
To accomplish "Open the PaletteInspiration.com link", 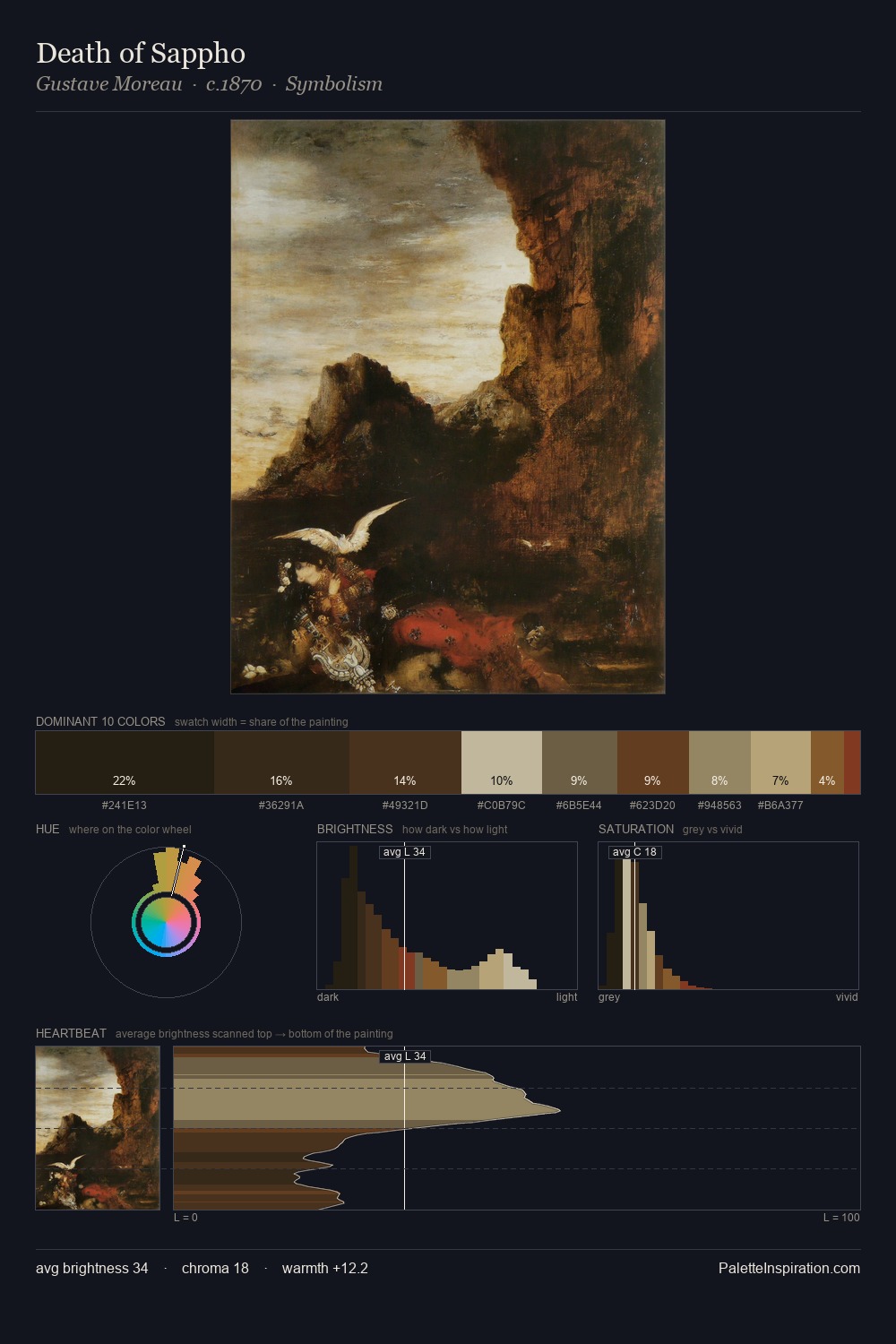I will (x=789, y=1268).
